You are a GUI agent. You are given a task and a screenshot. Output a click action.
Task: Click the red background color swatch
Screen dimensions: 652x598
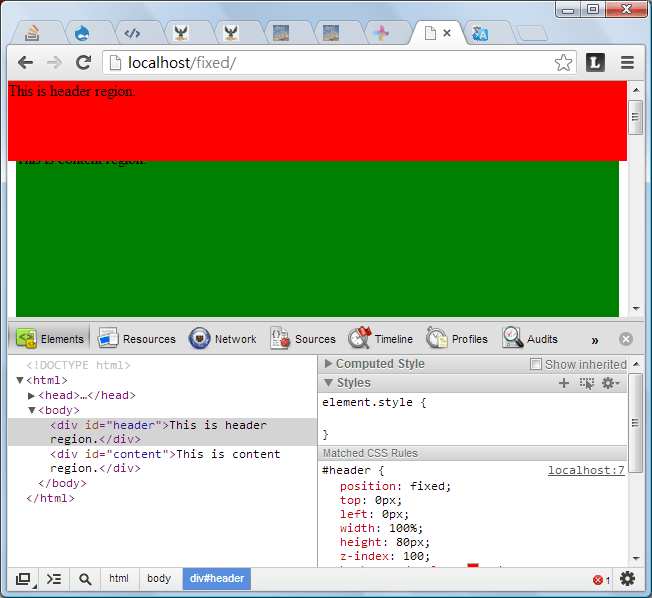(473, 567)
